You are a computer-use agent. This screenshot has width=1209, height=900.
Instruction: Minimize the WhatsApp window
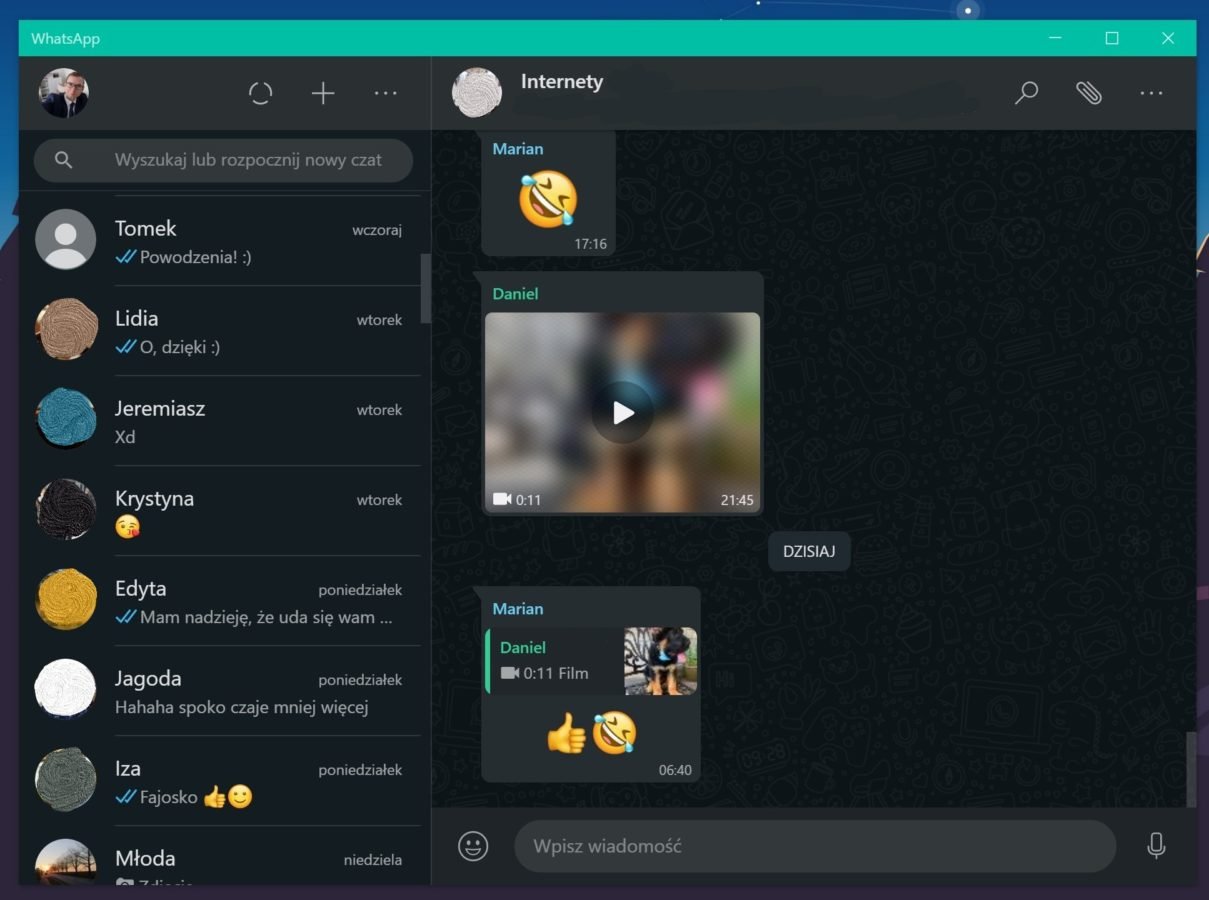pos(1056,38)
